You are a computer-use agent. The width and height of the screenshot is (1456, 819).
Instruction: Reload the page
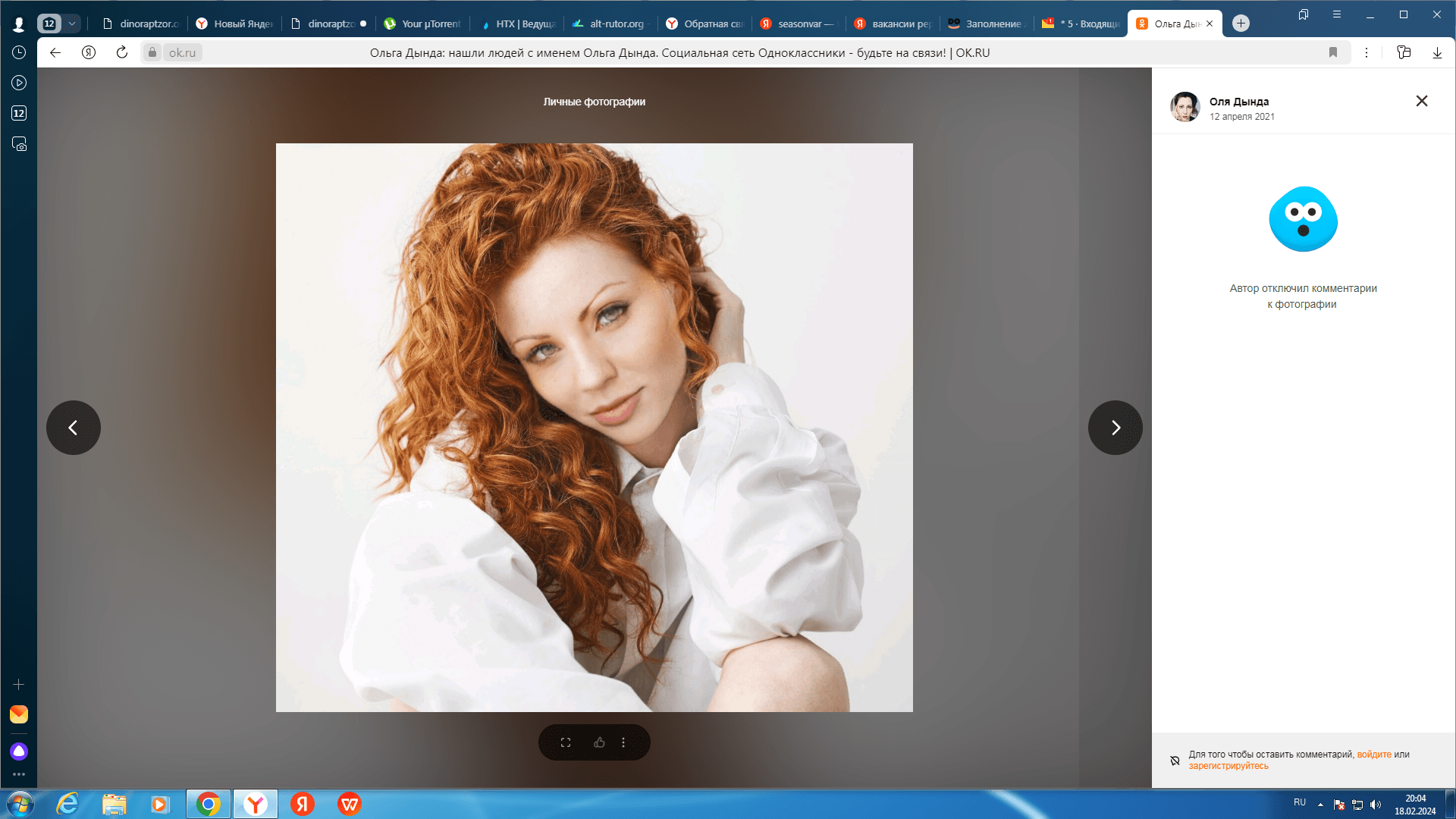click(121, 52)
